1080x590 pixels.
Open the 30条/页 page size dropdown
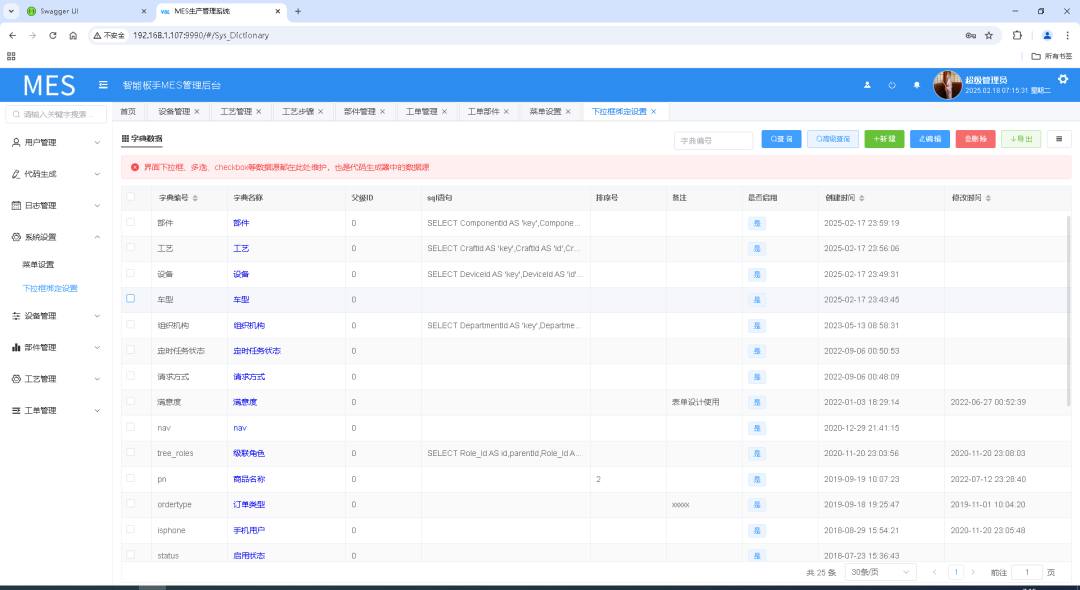click(880, 572)
